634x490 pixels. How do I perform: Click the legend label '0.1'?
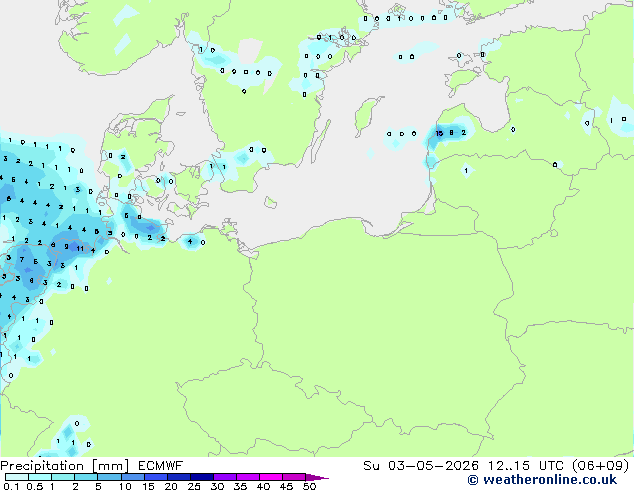click(x=11, y=486)
